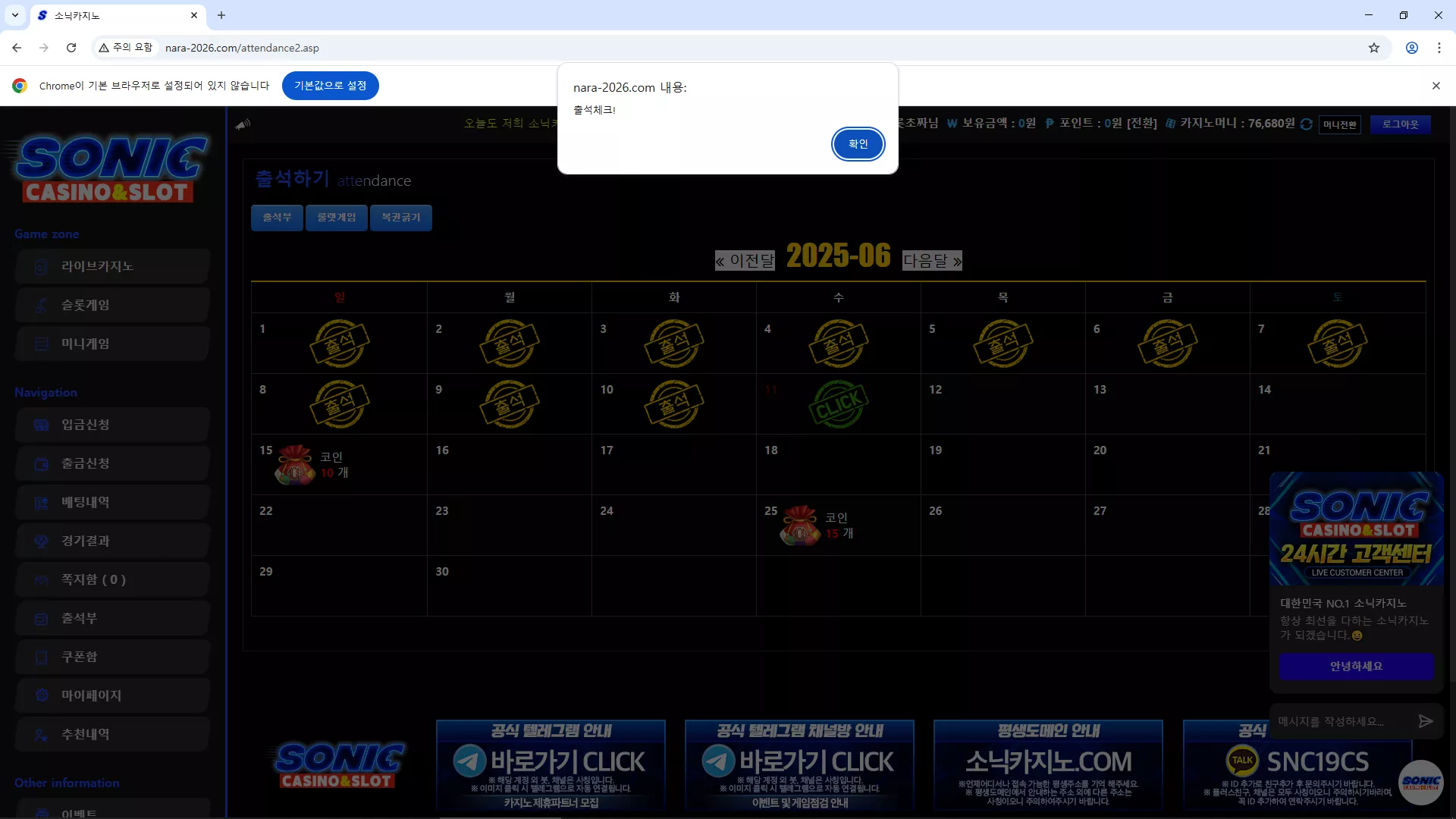Click the megaphone announcement icon
Image resolution: width=1456 pixels, height=819 pixels.
tap(243, 124)
